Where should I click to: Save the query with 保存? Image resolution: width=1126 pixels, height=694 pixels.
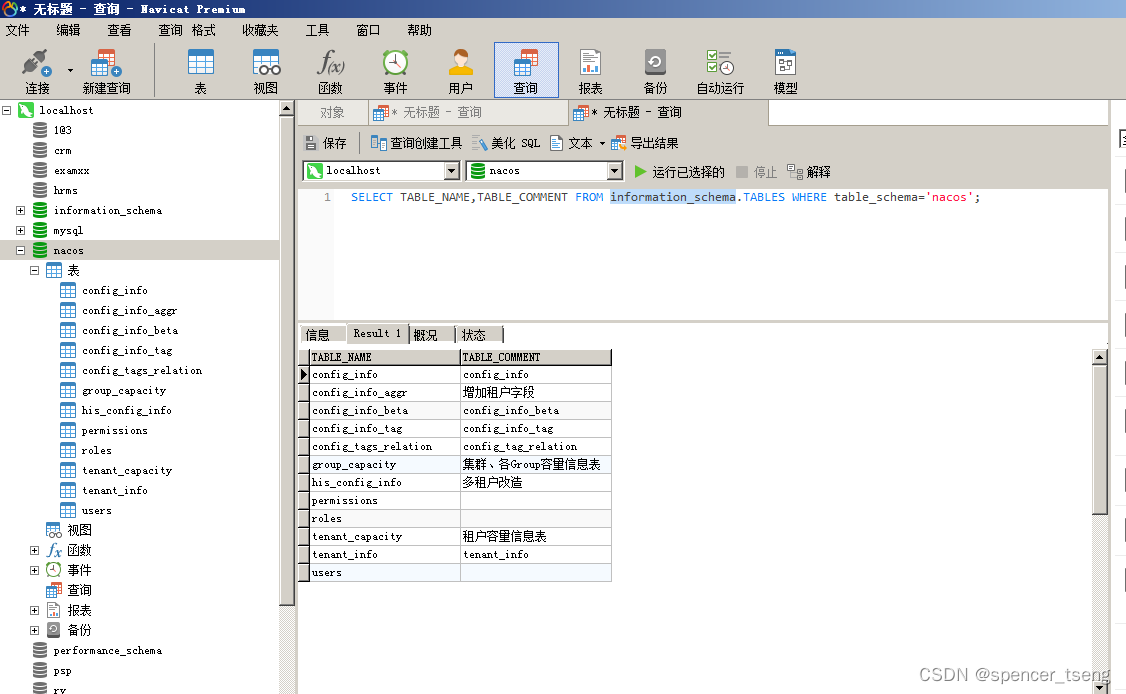tap(323, 142)
